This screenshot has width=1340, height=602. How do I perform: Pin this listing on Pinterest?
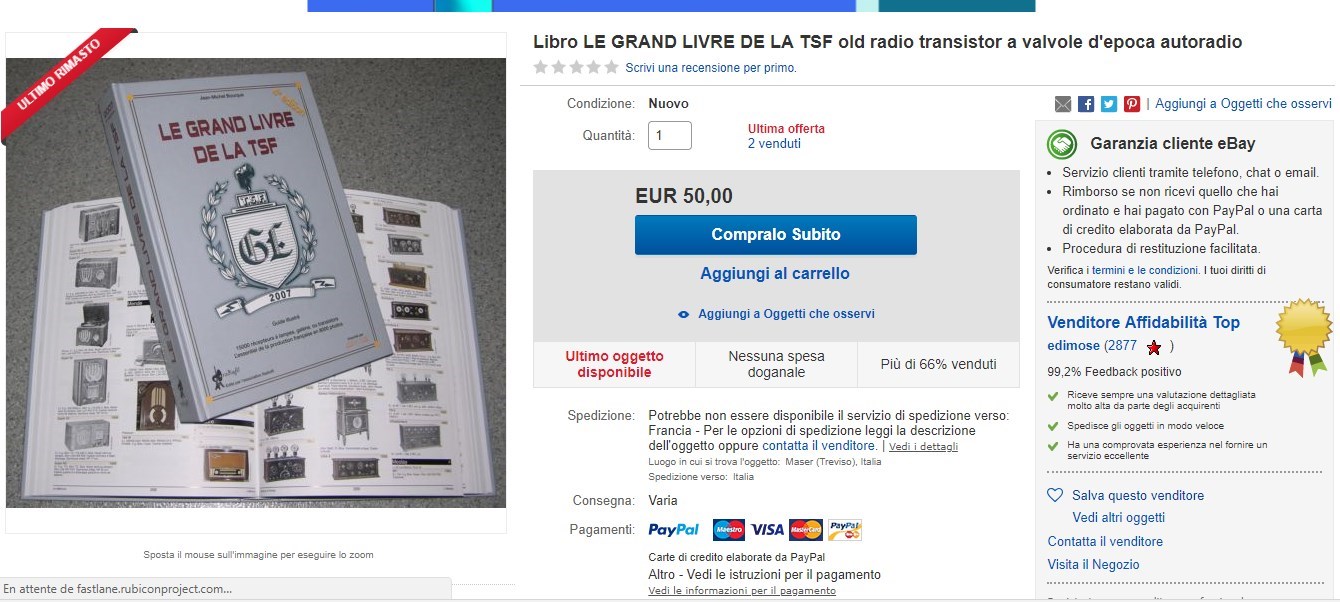coord(1132,104)
